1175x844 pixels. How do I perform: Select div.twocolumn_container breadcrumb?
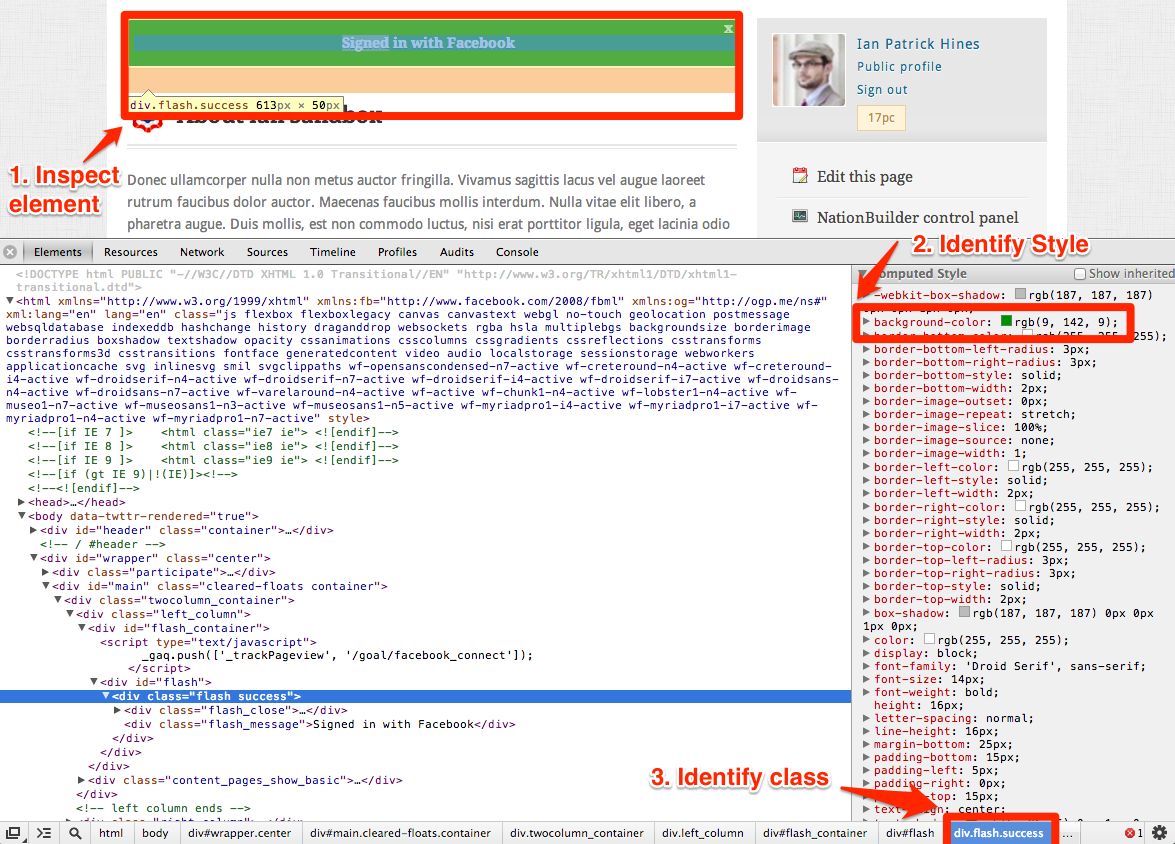click(x=577, y=833)
